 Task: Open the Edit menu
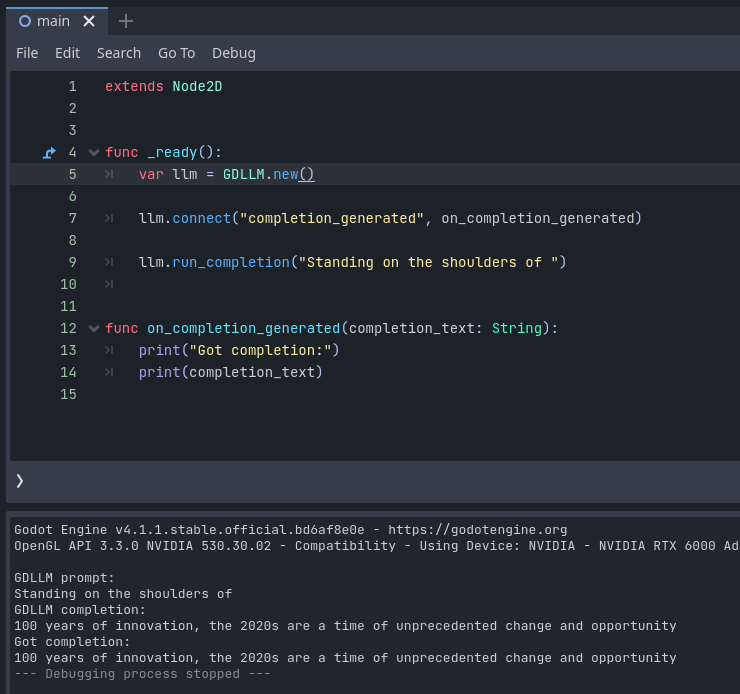point(67,53)
